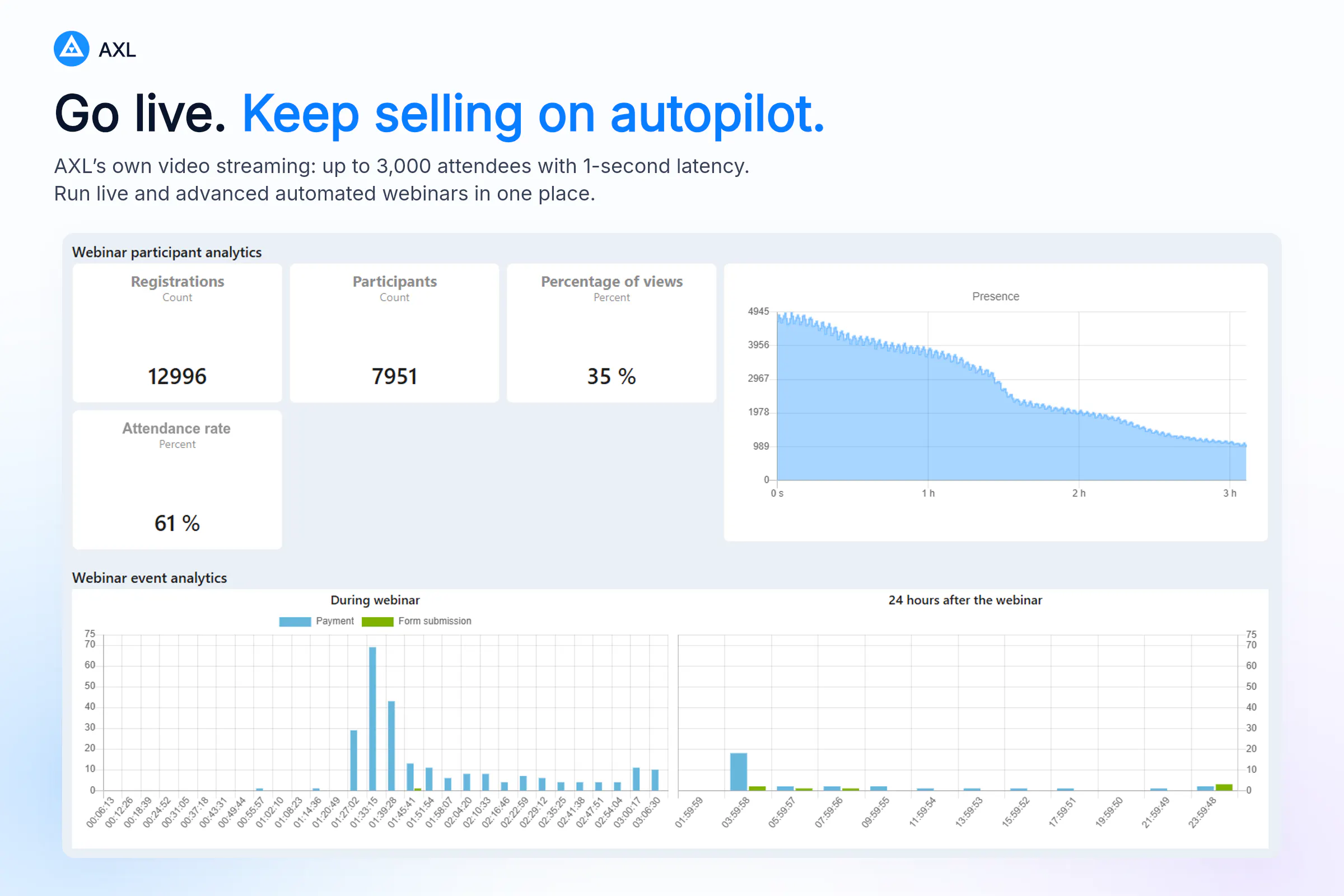Click the payment bar at 01:27:02

click(x=354, y=760)
